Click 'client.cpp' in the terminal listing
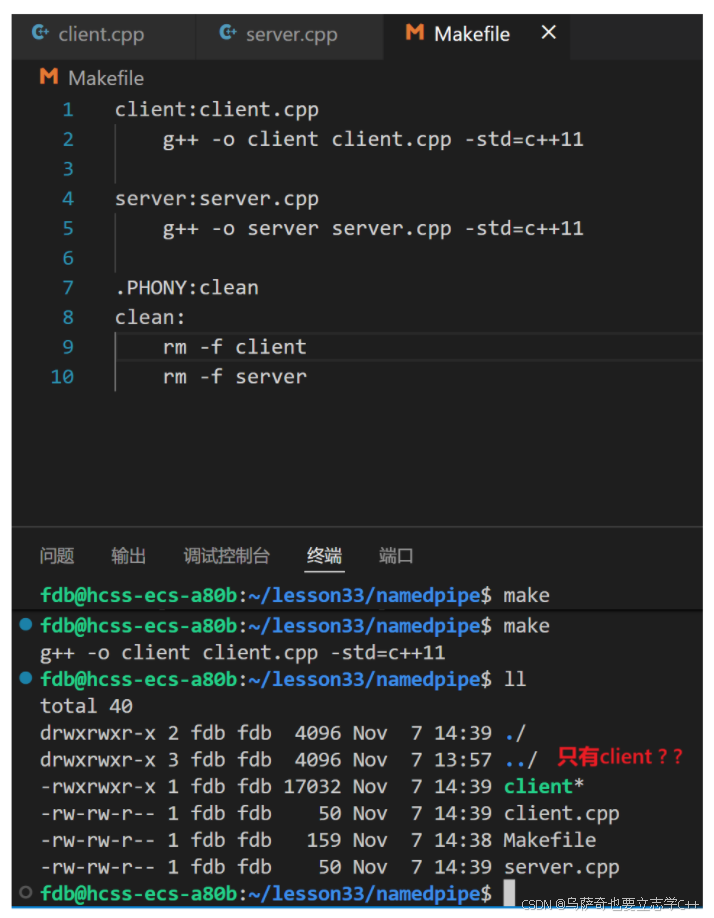The height and width of the screenshot is (918, 714). pyautogui.click(x=561, y=814)
